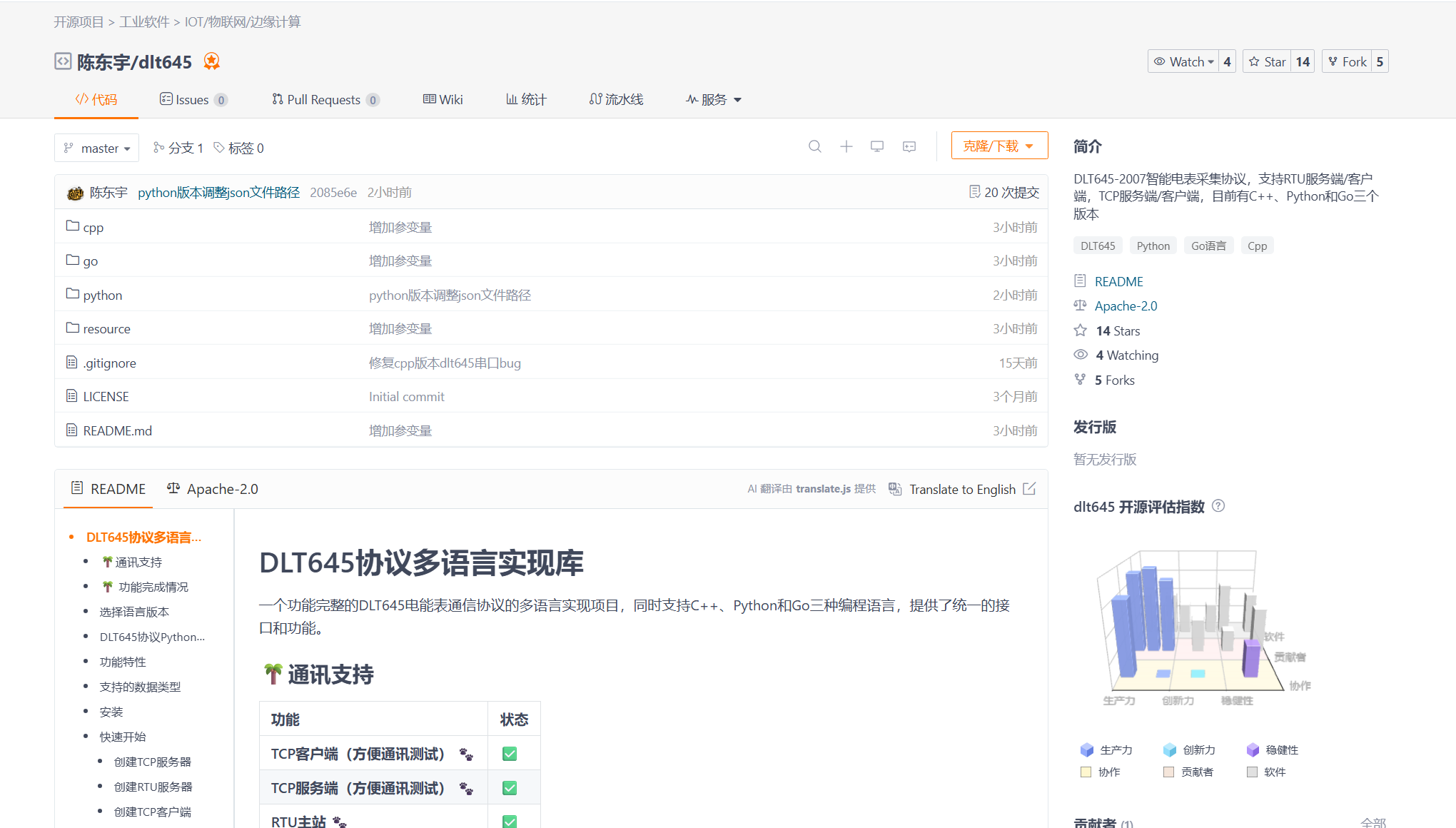This screenshot has width=1456, height=828.
Task: Click the Apache-2.0 license scale icon in sidebar
Action: coord(1081,306)
